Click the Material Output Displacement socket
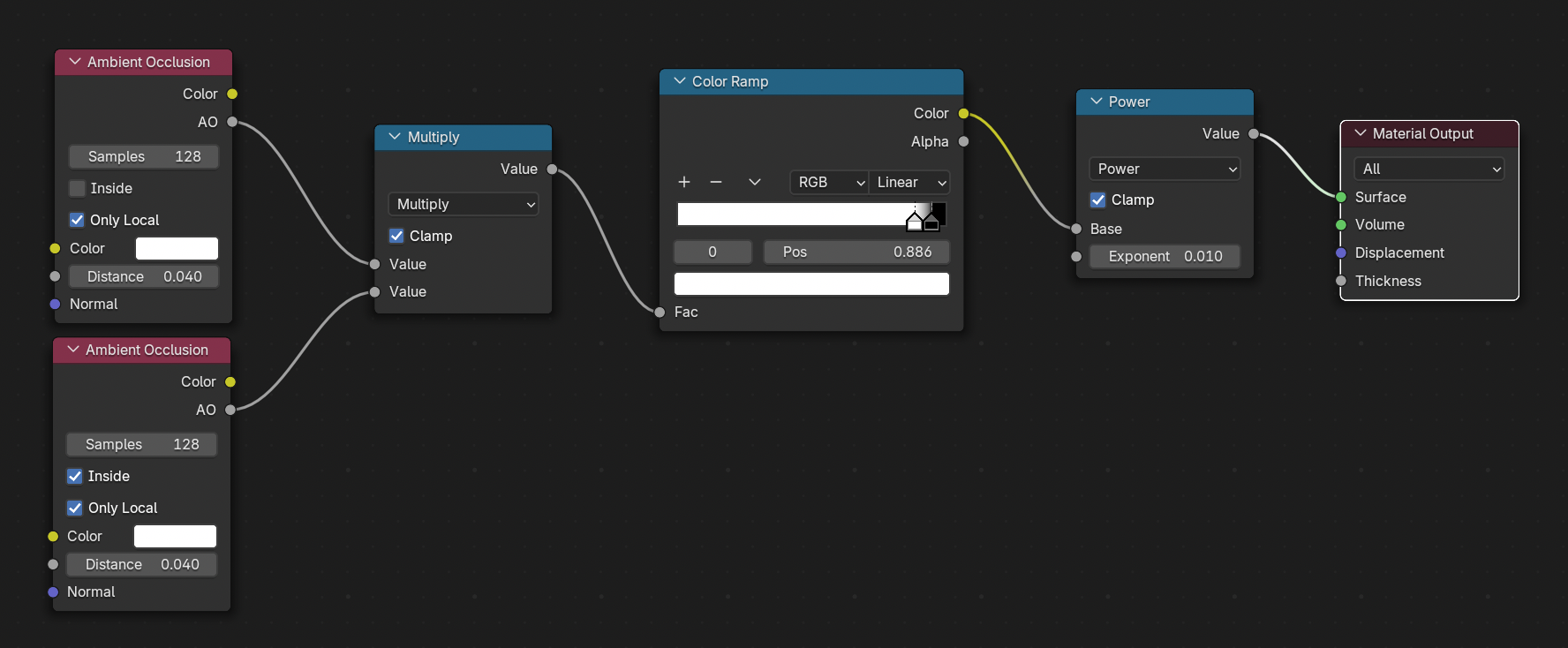This screenshot has height=648, width=1568. point(1340,253)
